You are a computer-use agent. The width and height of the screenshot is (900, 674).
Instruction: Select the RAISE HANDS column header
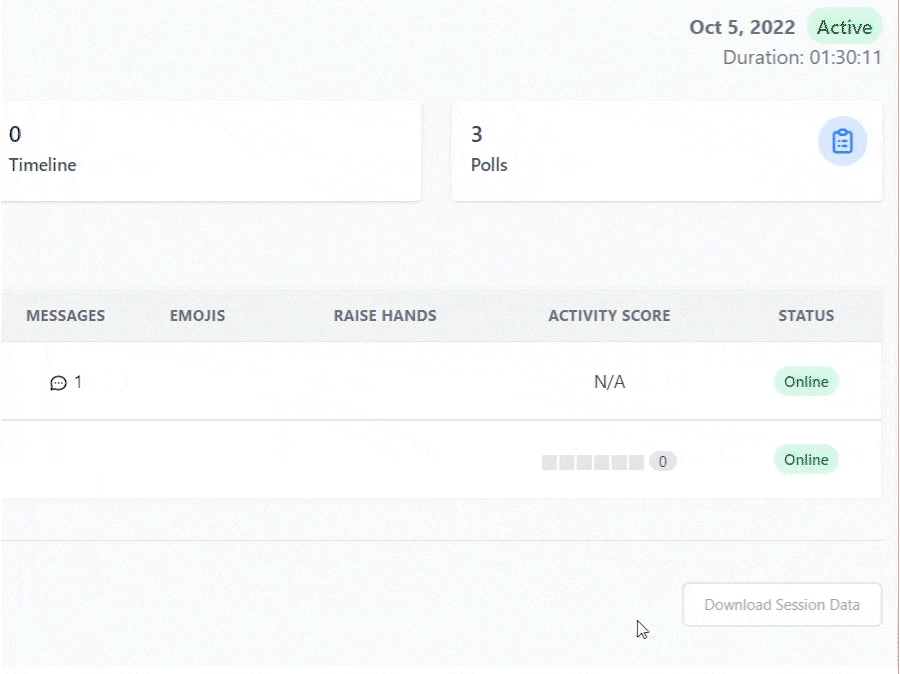(x=385, y=316)
